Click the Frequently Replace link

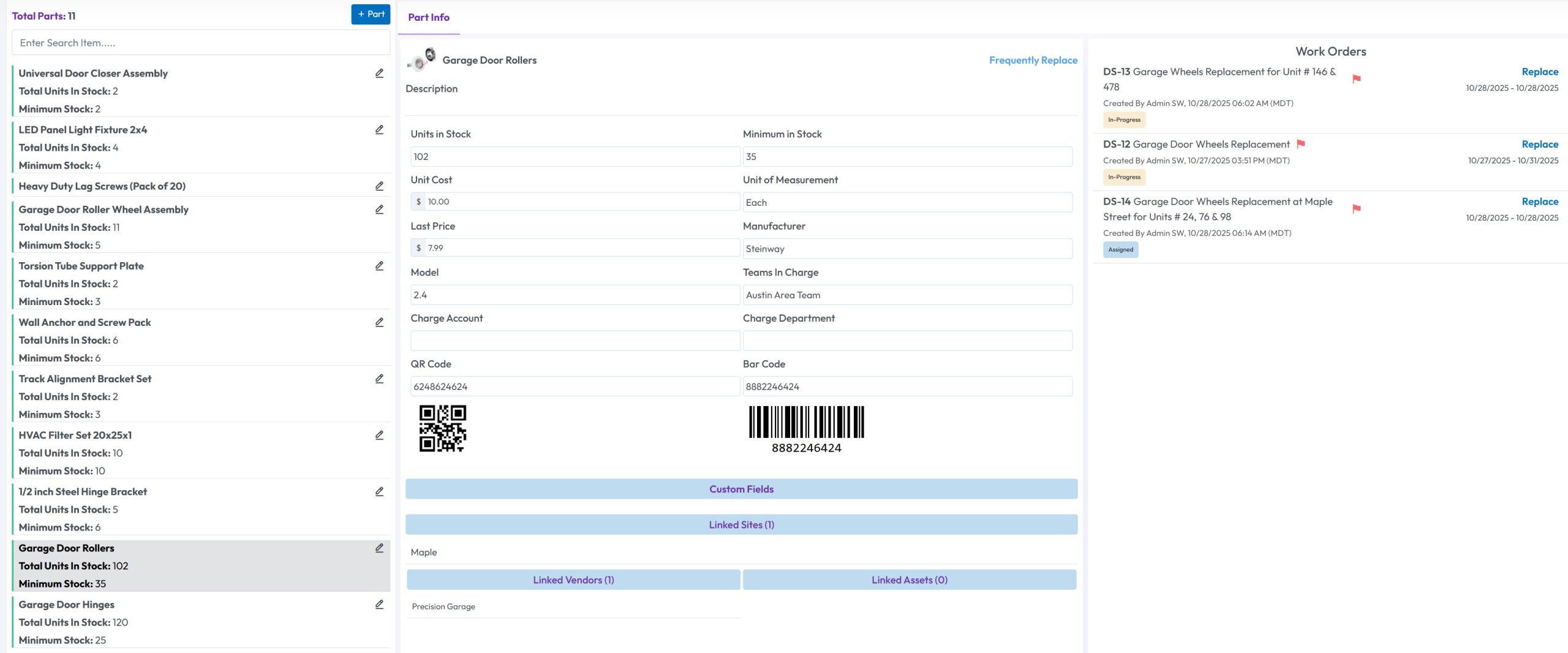tap(1033, 60)
